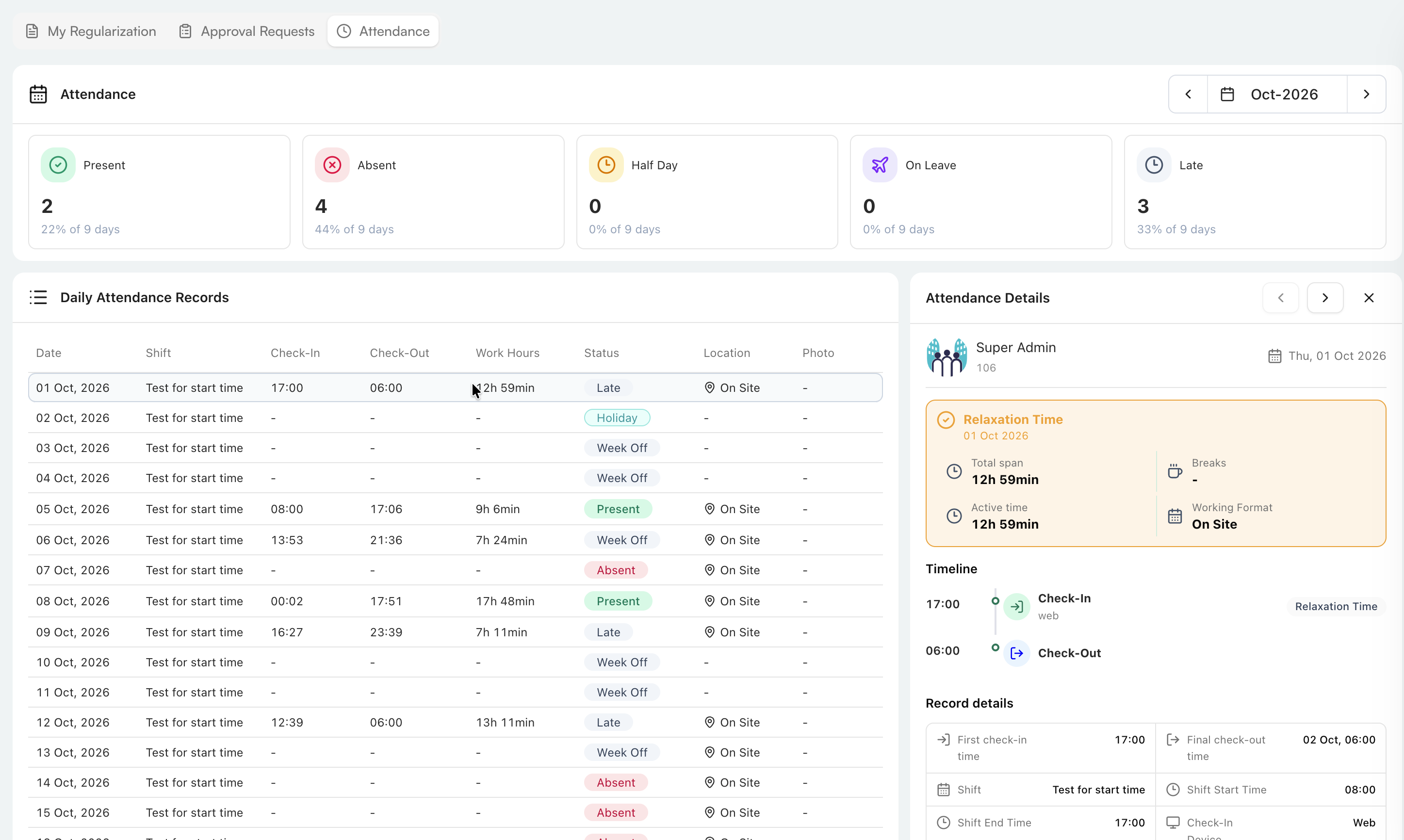
Task: Close the Attendance Details panel
Action: 1369,298
